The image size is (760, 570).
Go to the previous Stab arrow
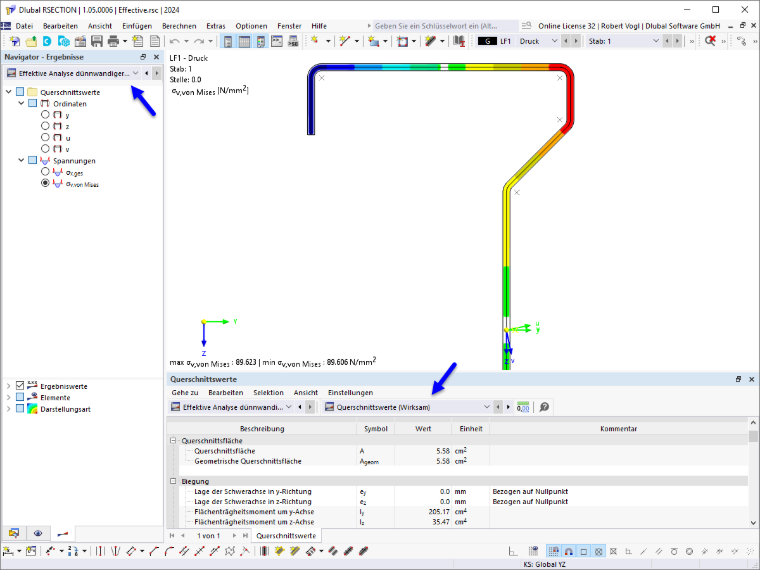click(667, 41)
